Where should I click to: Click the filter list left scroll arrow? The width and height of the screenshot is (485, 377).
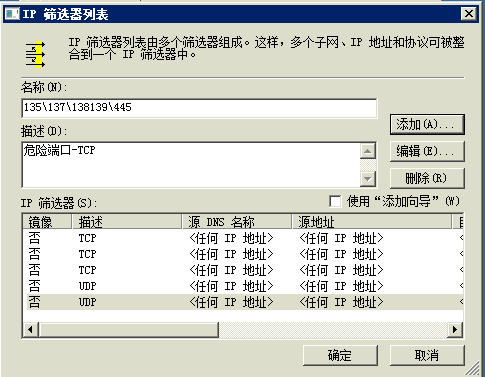click(x=31, y=330)
